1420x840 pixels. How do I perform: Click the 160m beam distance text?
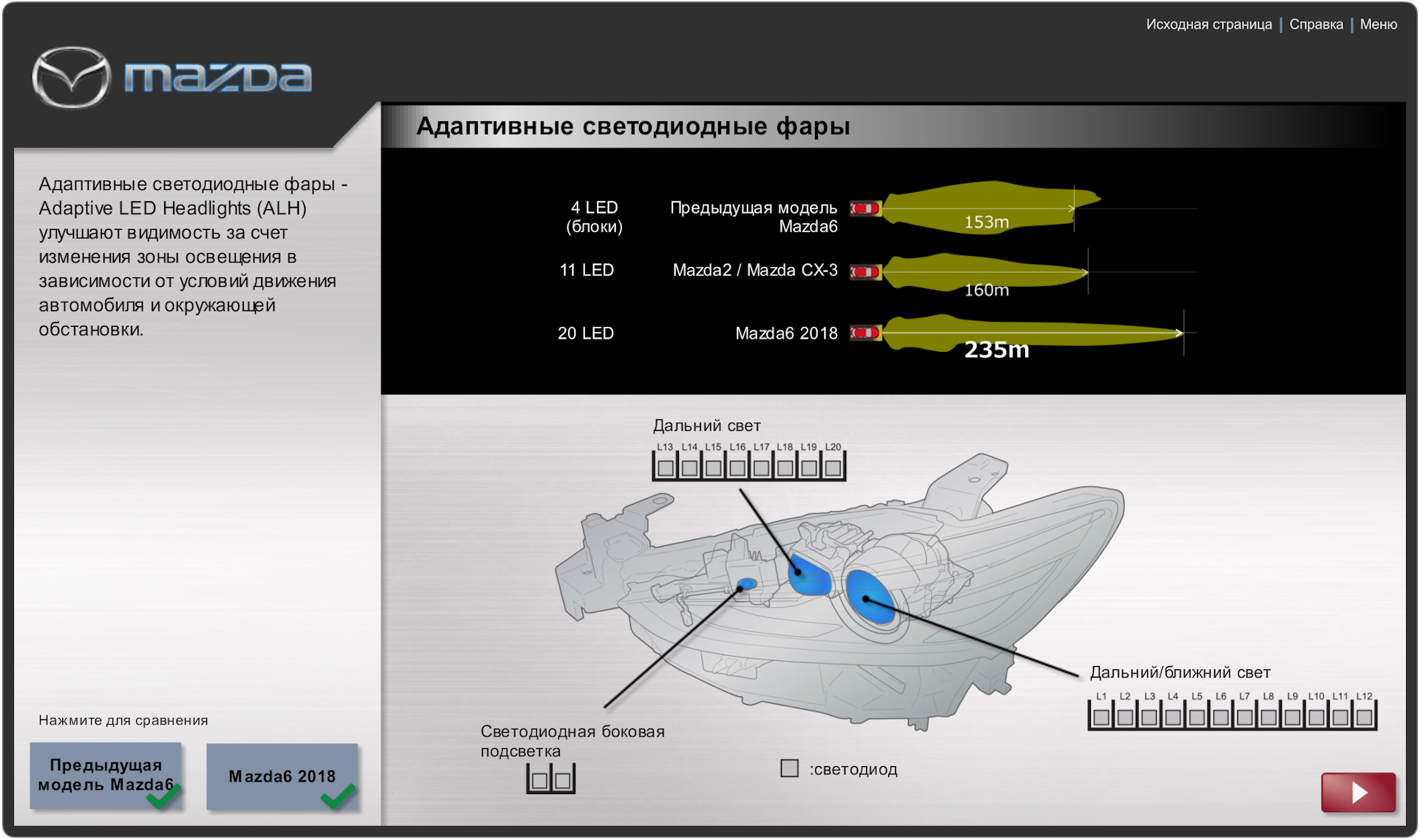[986, 290]
